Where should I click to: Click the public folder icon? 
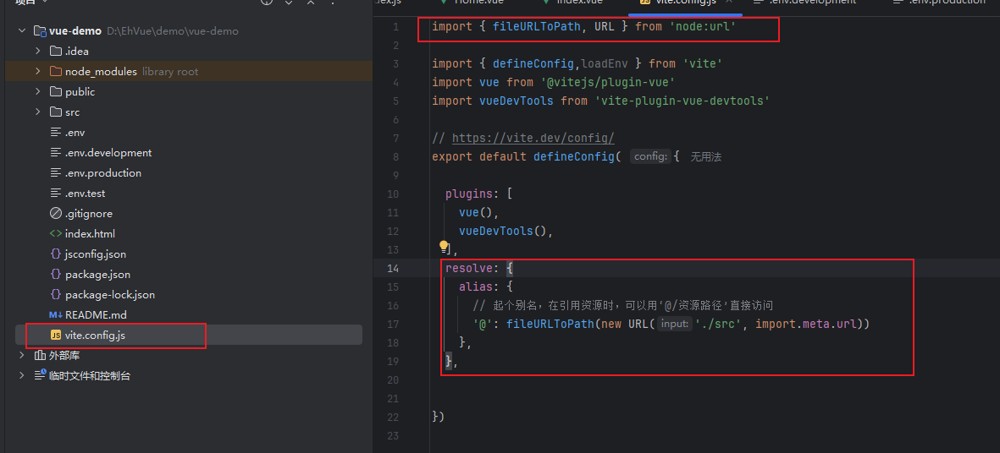[55, 92]
